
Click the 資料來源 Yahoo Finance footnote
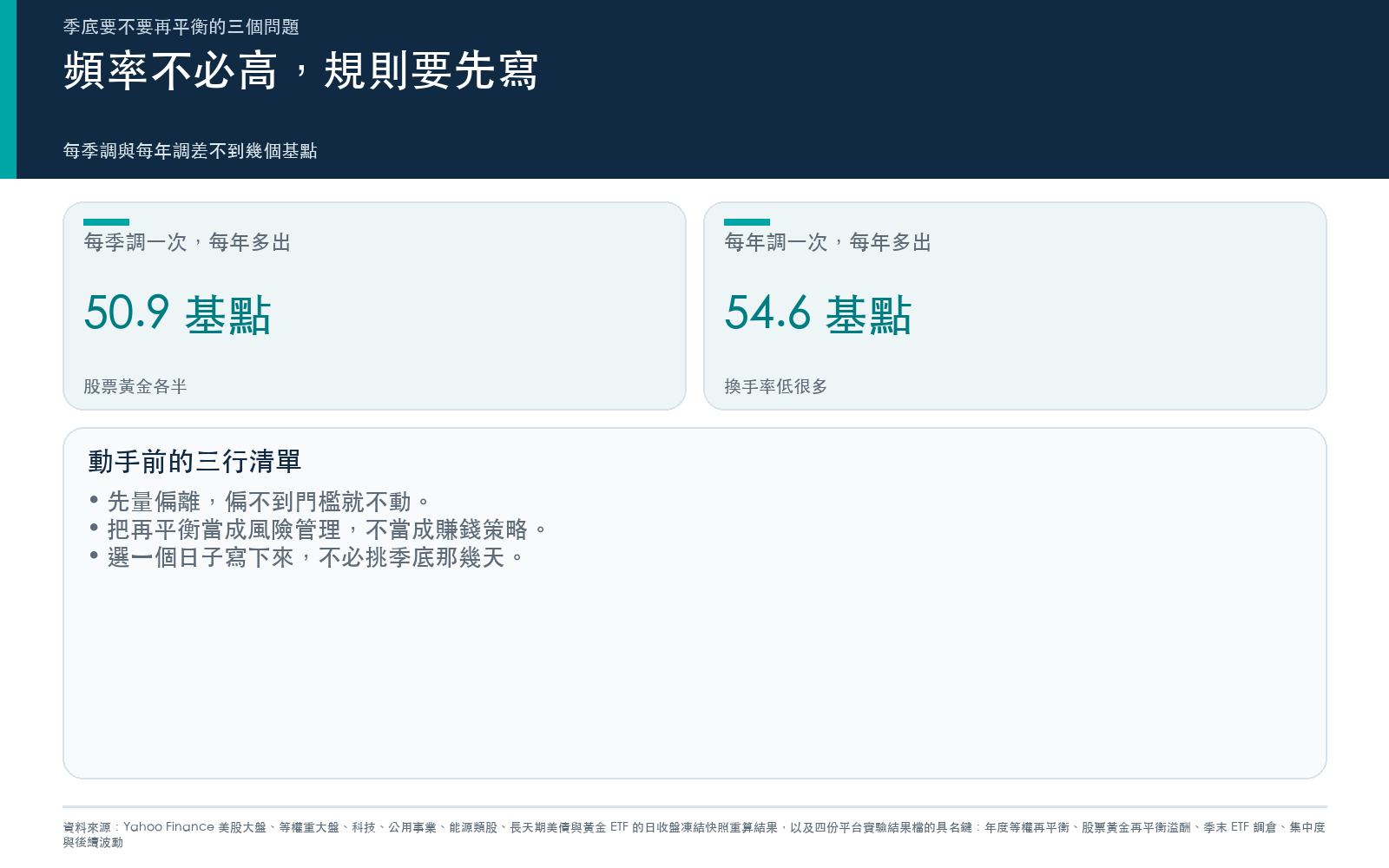694,834
